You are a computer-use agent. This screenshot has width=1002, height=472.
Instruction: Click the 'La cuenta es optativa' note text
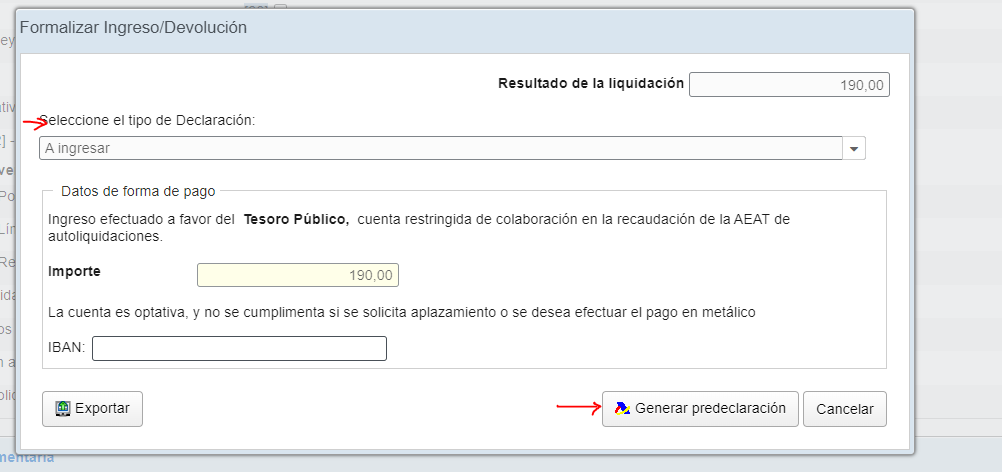click(x=400, y=312)
